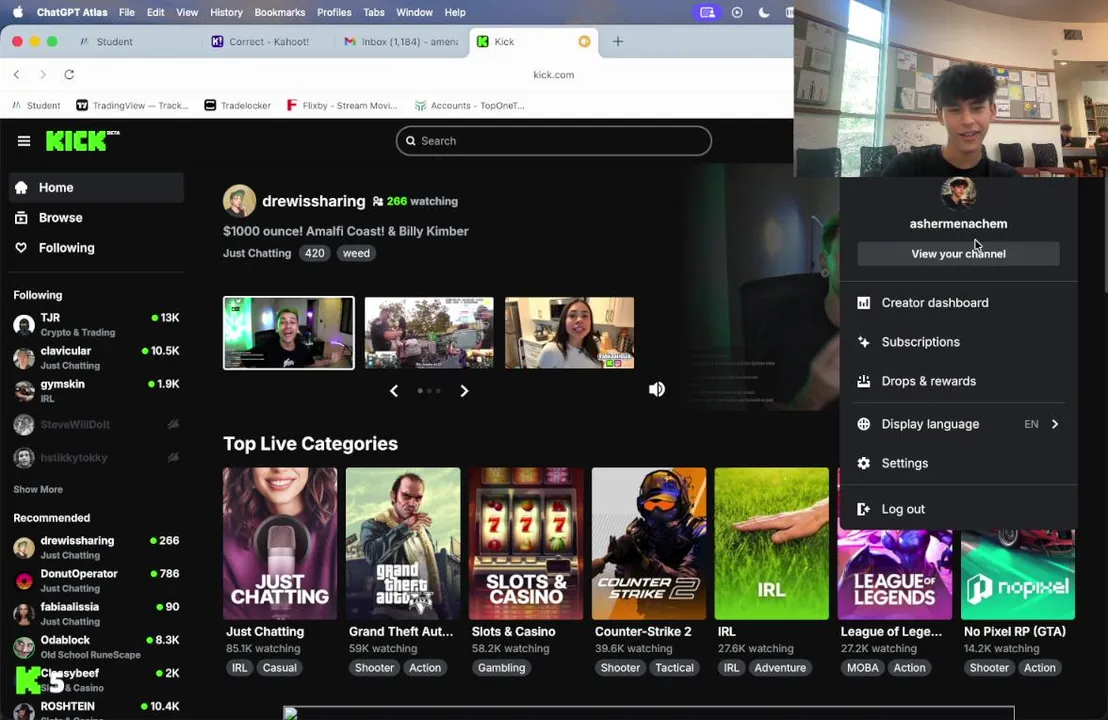Click View your channel button
The image size is (1108, 720).
[x=958, y=254]
